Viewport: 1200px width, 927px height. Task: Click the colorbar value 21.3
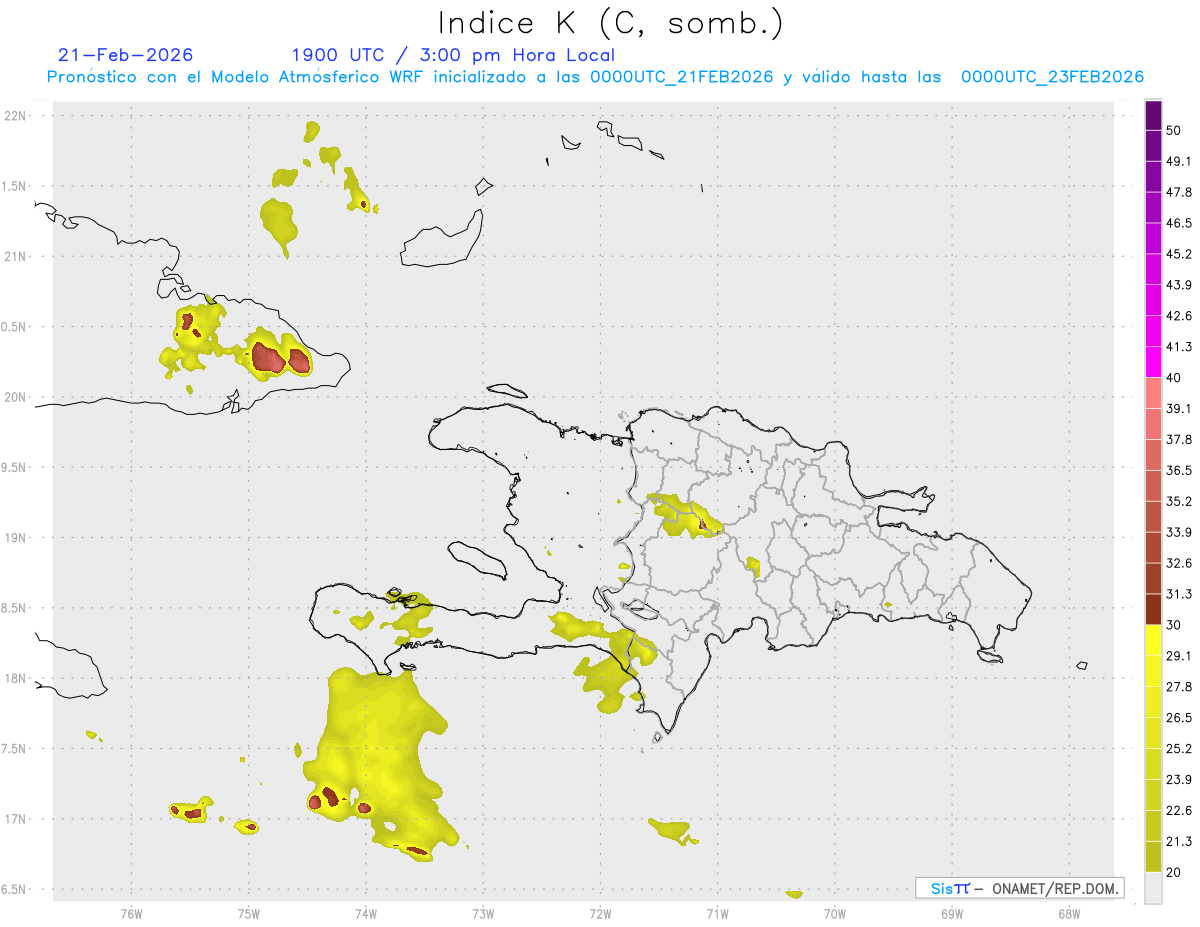point(1179,842)
